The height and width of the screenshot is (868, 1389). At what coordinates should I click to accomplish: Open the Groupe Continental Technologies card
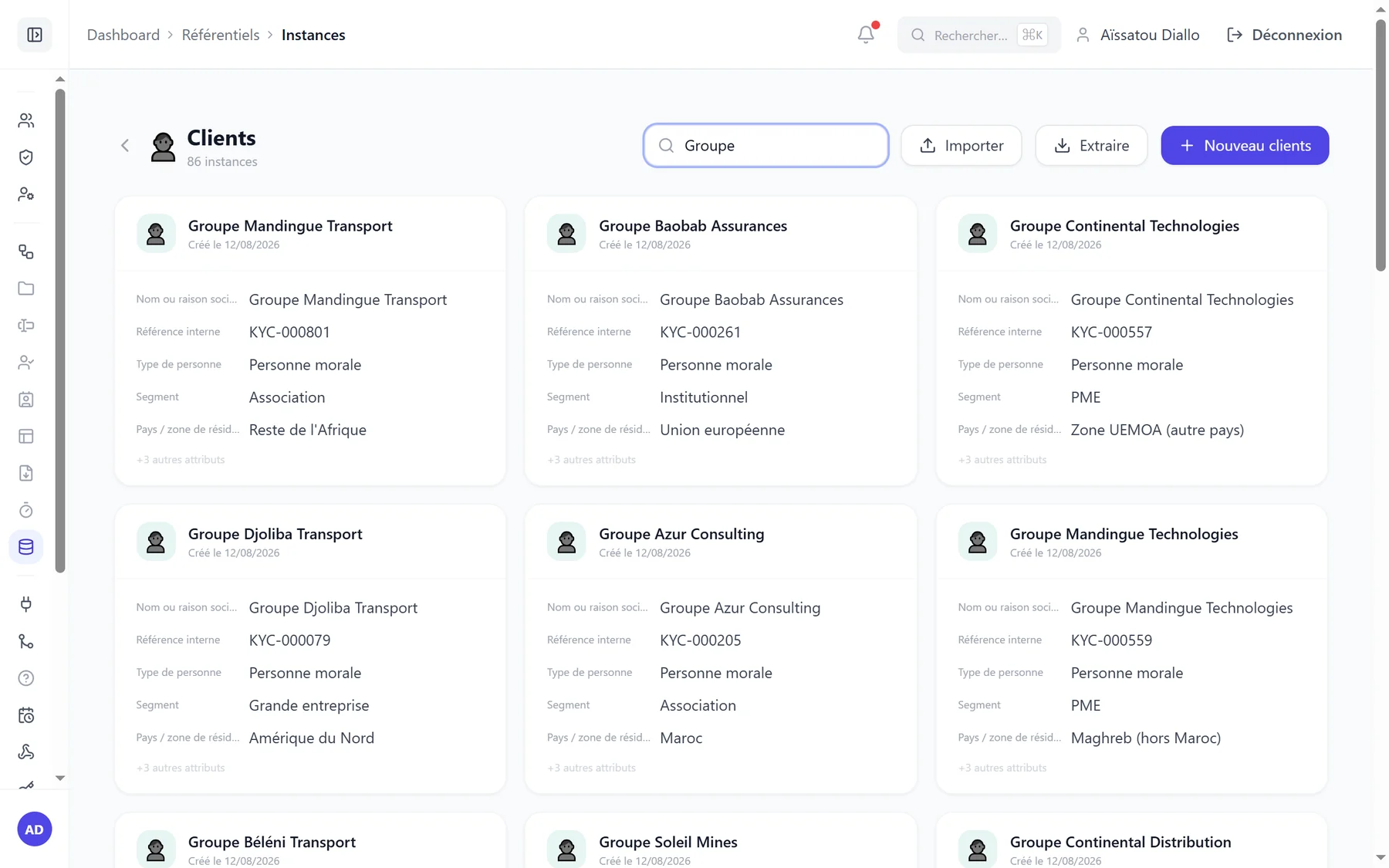pos(1132,341)
